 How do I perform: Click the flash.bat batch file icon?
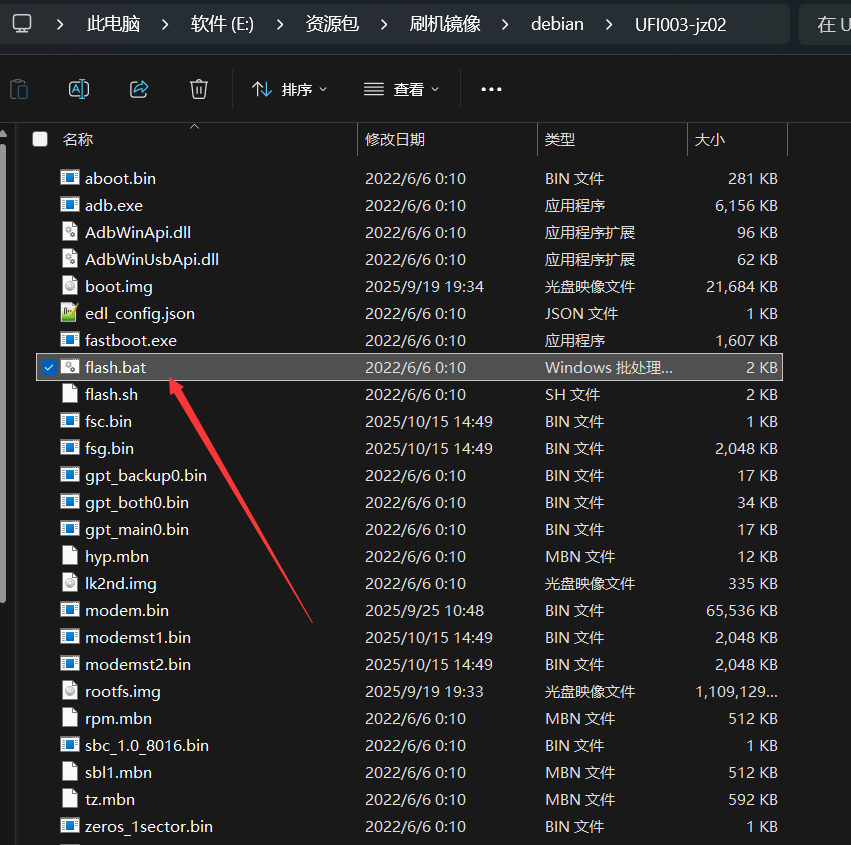click(69, 367)
